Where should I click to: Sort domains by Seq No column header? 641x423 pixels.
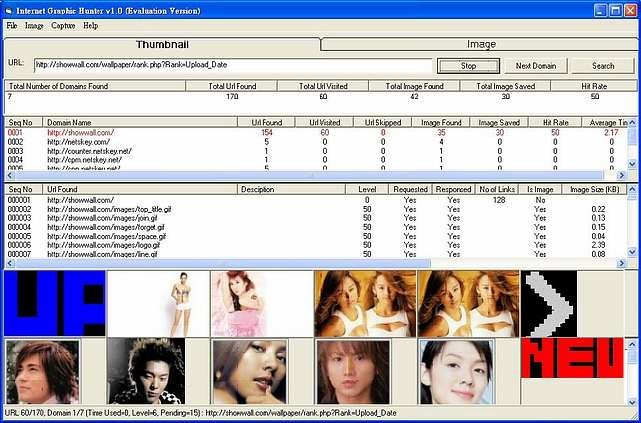(23, 122)
